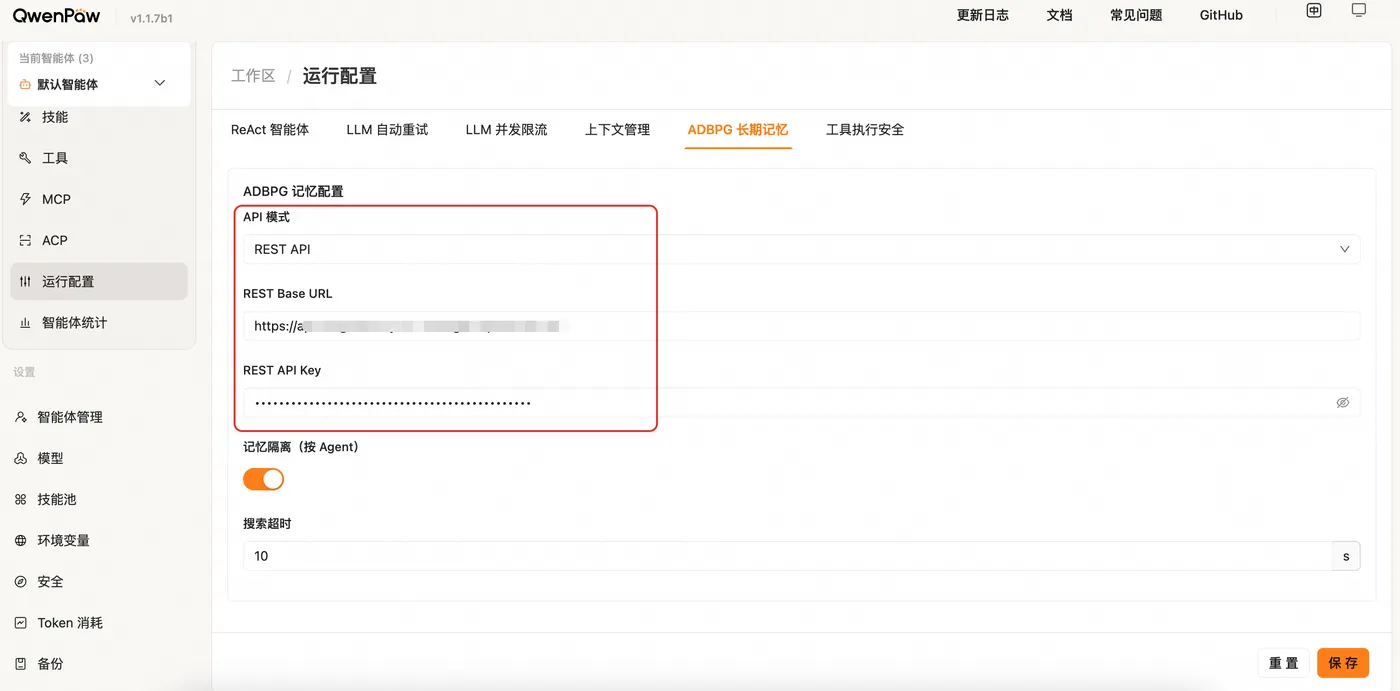Focus the 搜索超时 input field

click(787, 556)
